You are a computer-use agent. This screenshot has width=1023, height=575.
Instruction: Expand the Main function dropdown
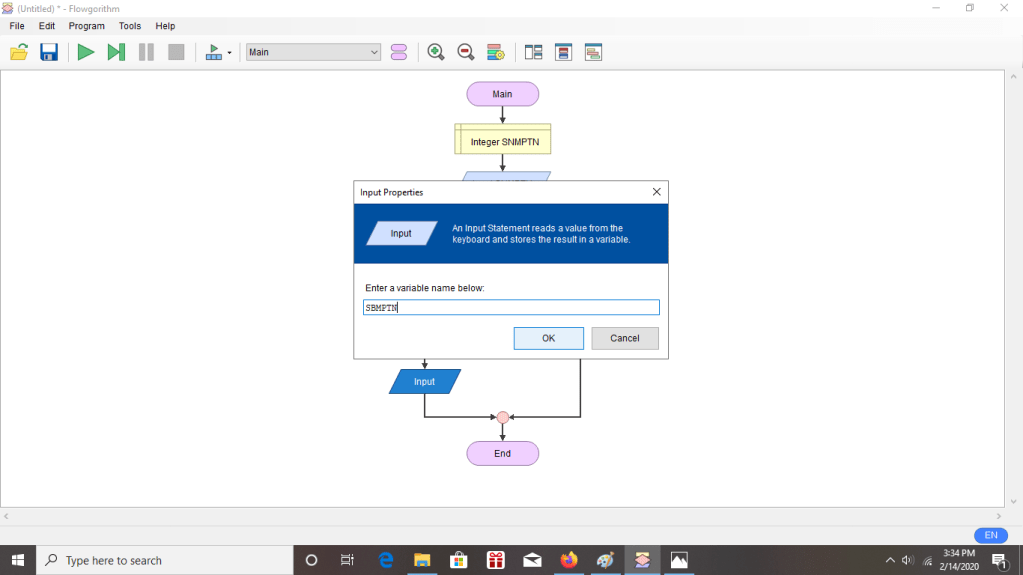(374, 52)
